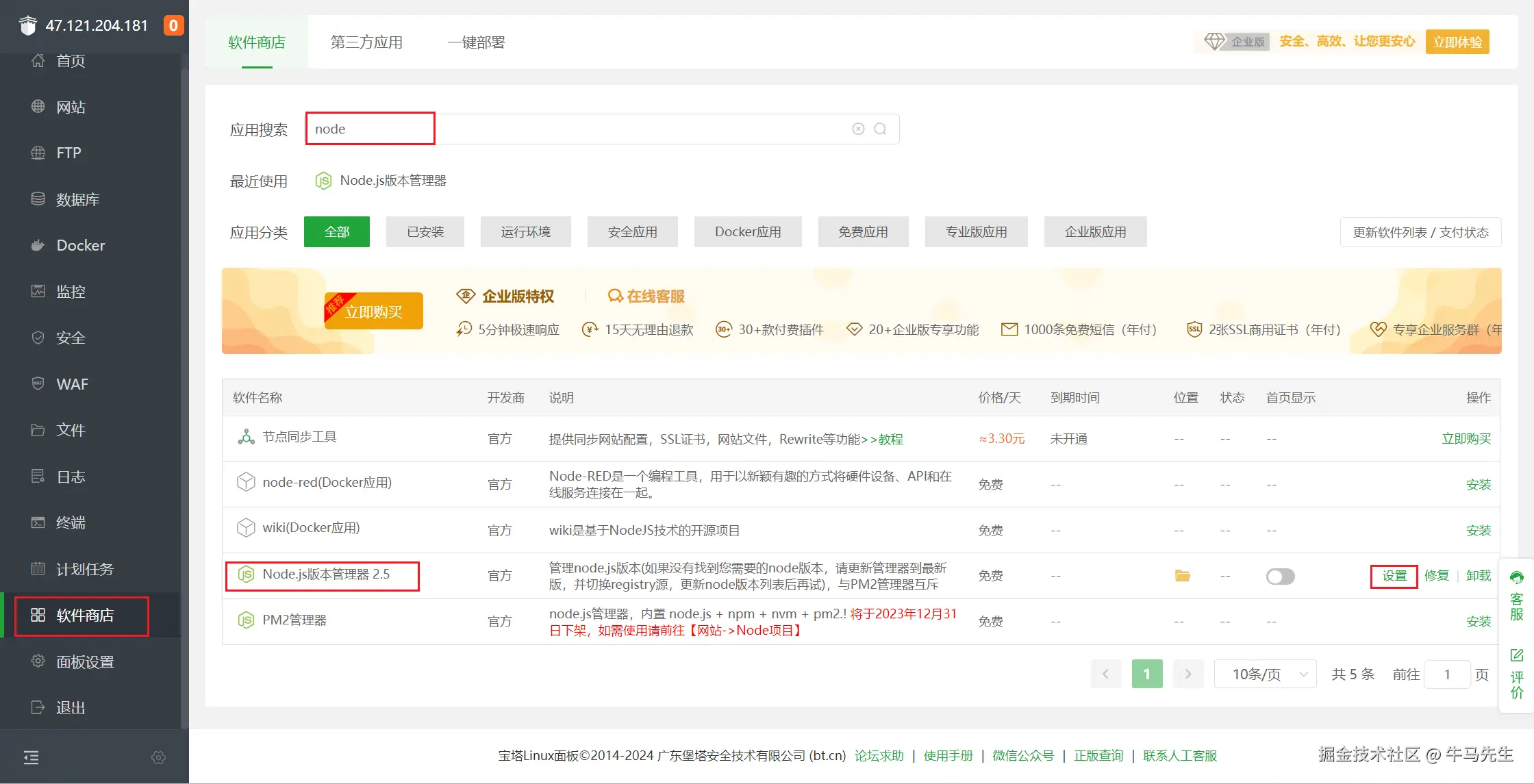Screen dimensions: 1534x784
Task: Click the search magnifier icon
Action: pyautogui.click(x=881, y=129)
